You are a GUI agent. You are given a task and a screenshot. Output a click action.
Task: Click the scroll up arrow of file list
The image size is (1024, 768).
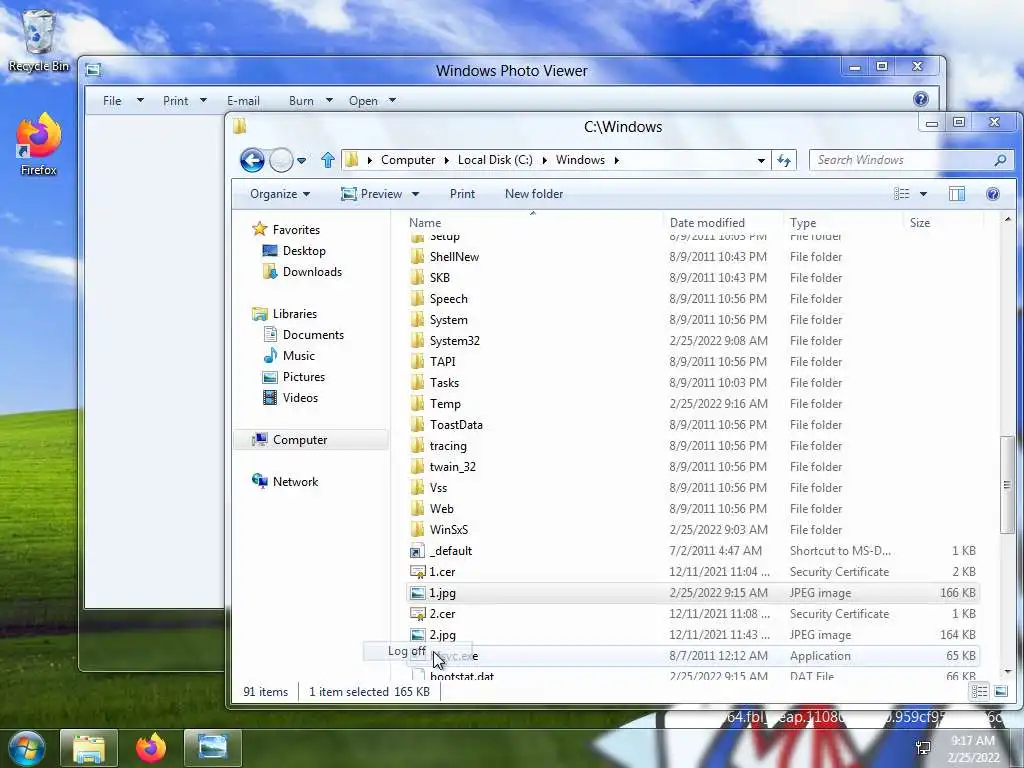pos(1007,220)
